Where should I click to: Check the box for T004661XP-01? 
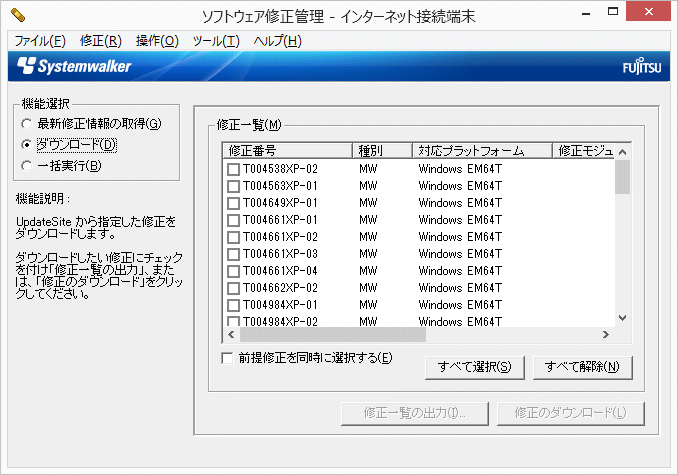233,220
